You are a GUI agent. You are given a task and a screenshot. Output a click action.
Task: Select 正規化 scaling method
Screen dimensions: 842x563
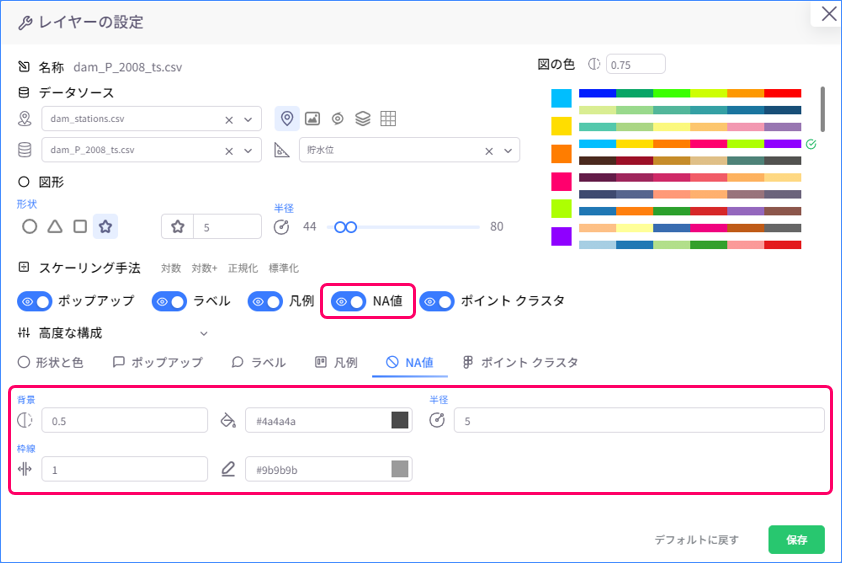click(x=243, y=268)
